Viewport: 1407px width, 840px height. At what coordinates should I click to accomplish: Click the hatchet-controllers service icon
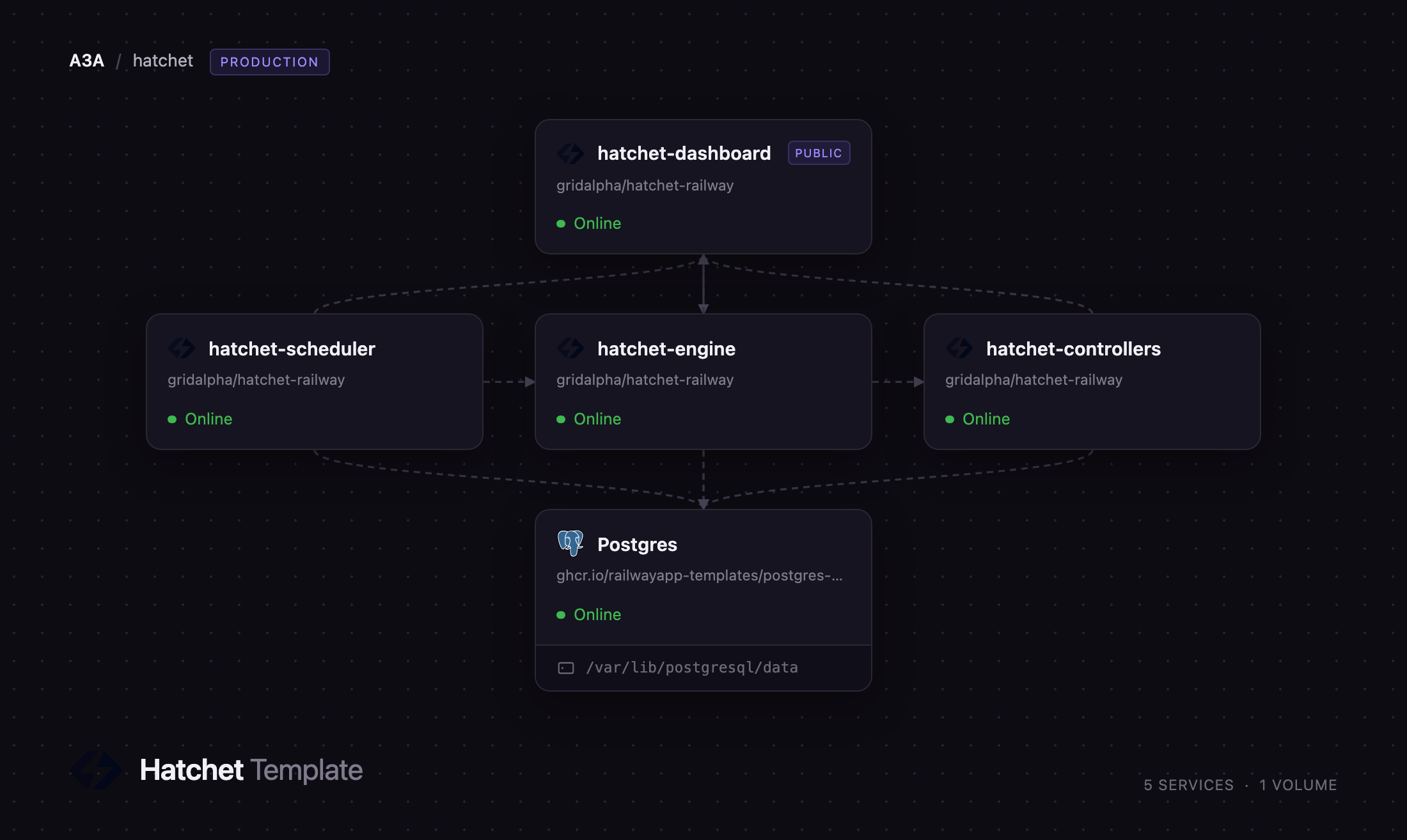pyautogui.click(x=959, y=348)
